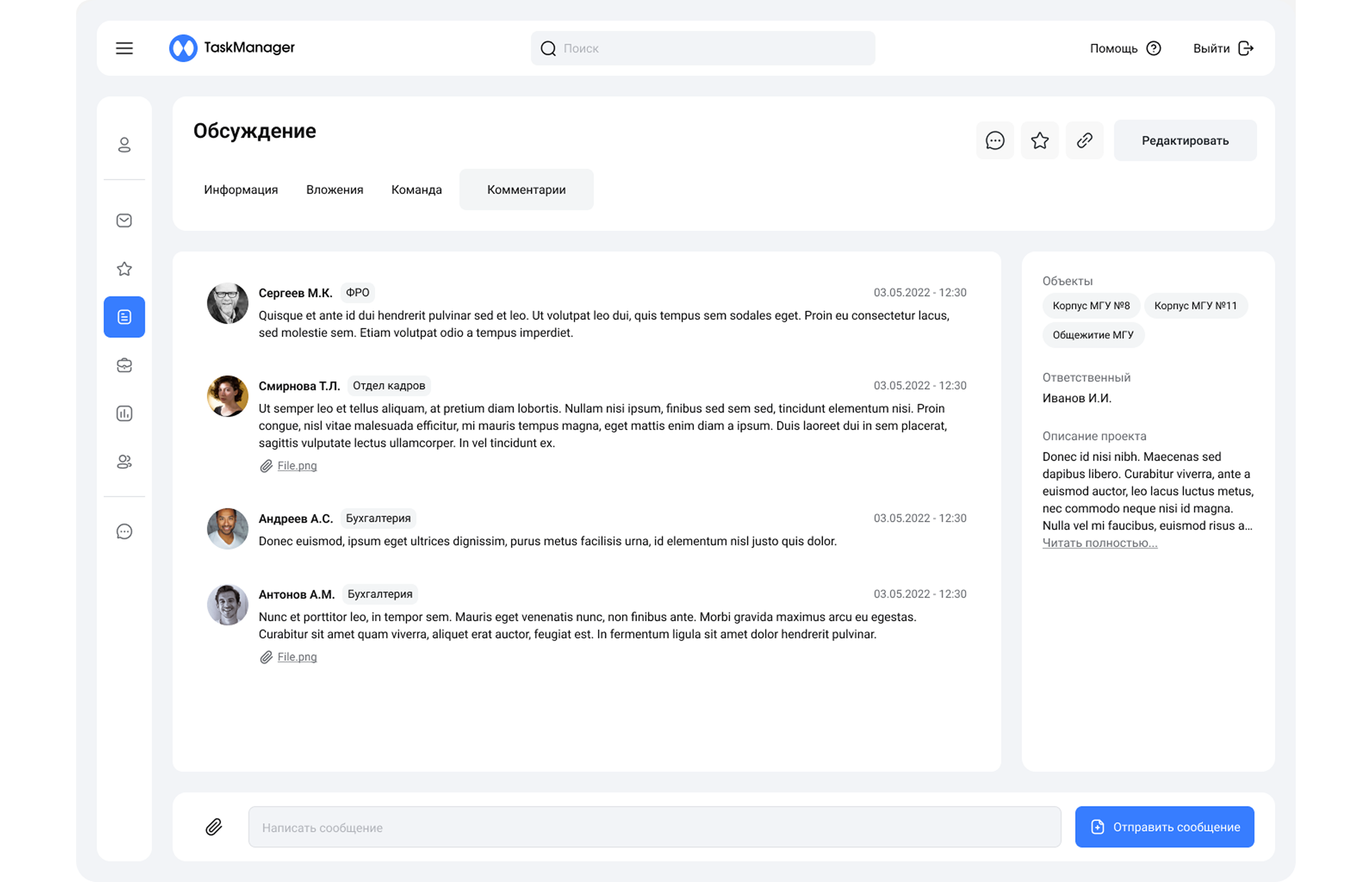
Task: Select the Общежитие МГУ tag
Action: click(x=1093, y=335)
